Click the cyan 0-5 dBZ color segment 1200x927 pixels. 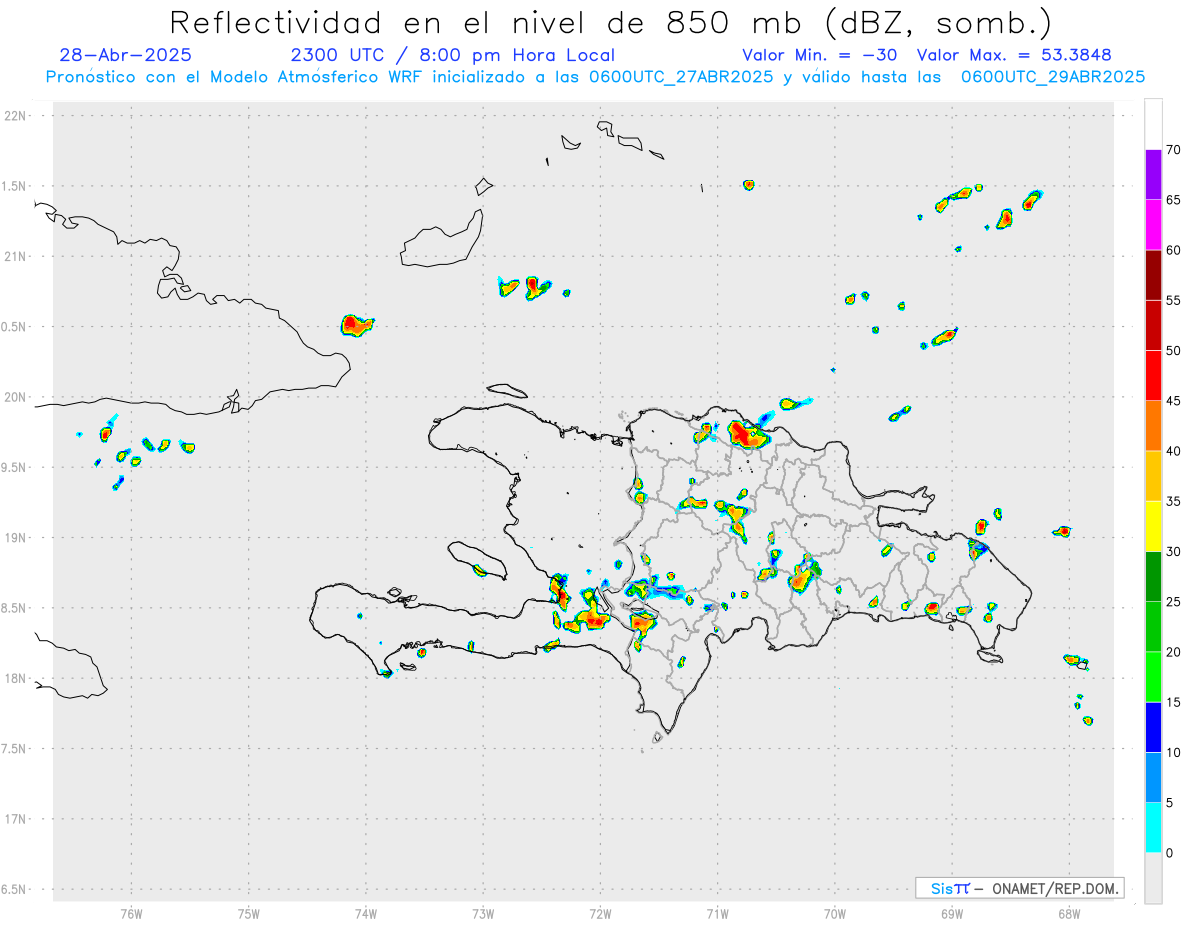pos(1153,828)
